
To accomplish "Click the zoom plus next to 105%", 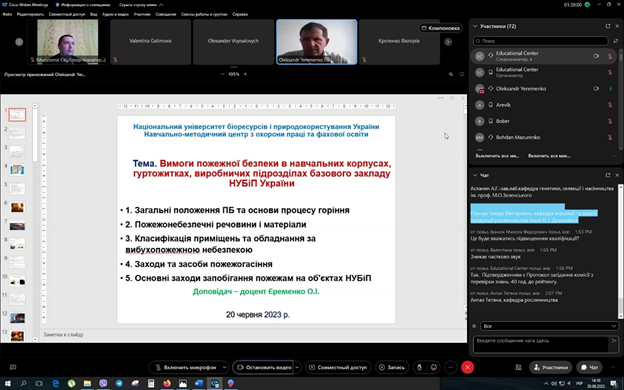I will [x=245, y=74].
